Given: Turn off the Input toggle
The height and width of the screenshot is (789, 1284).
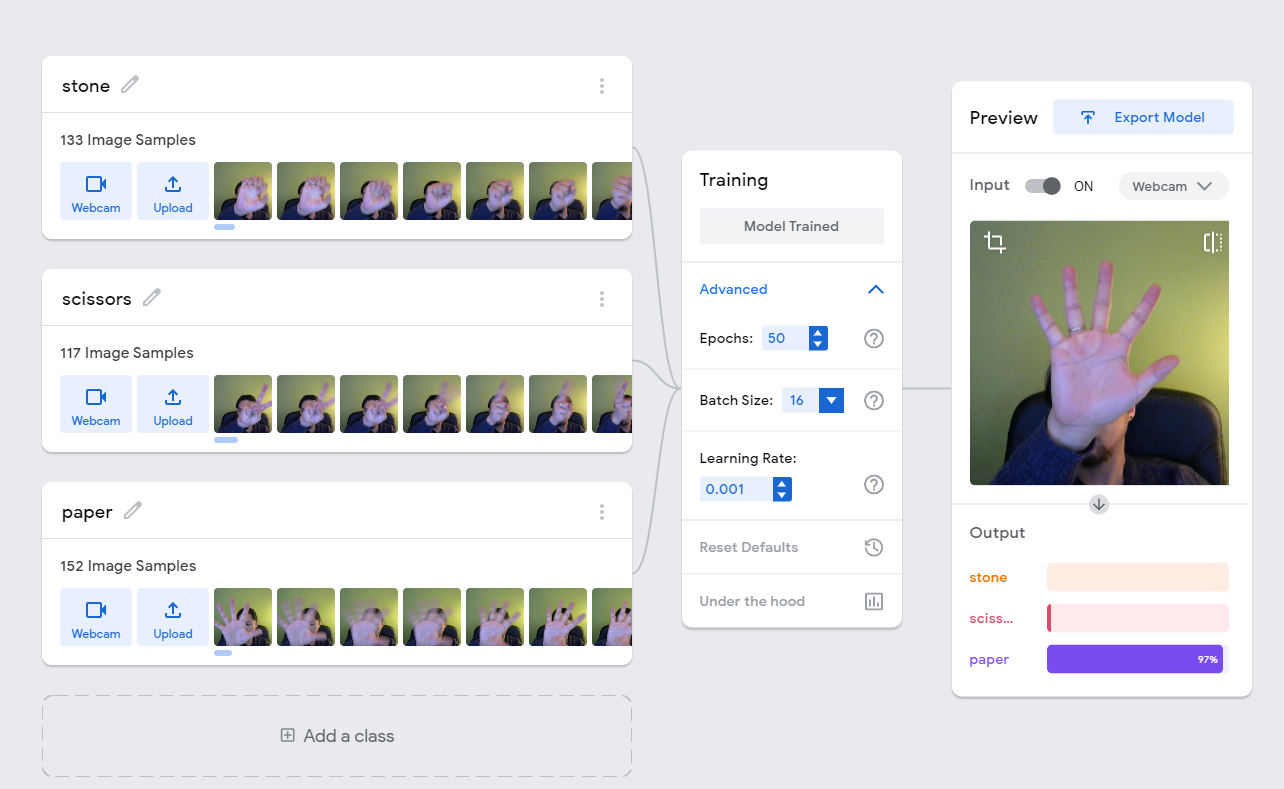Looking at the screenshot, I should coord(1043,186).
